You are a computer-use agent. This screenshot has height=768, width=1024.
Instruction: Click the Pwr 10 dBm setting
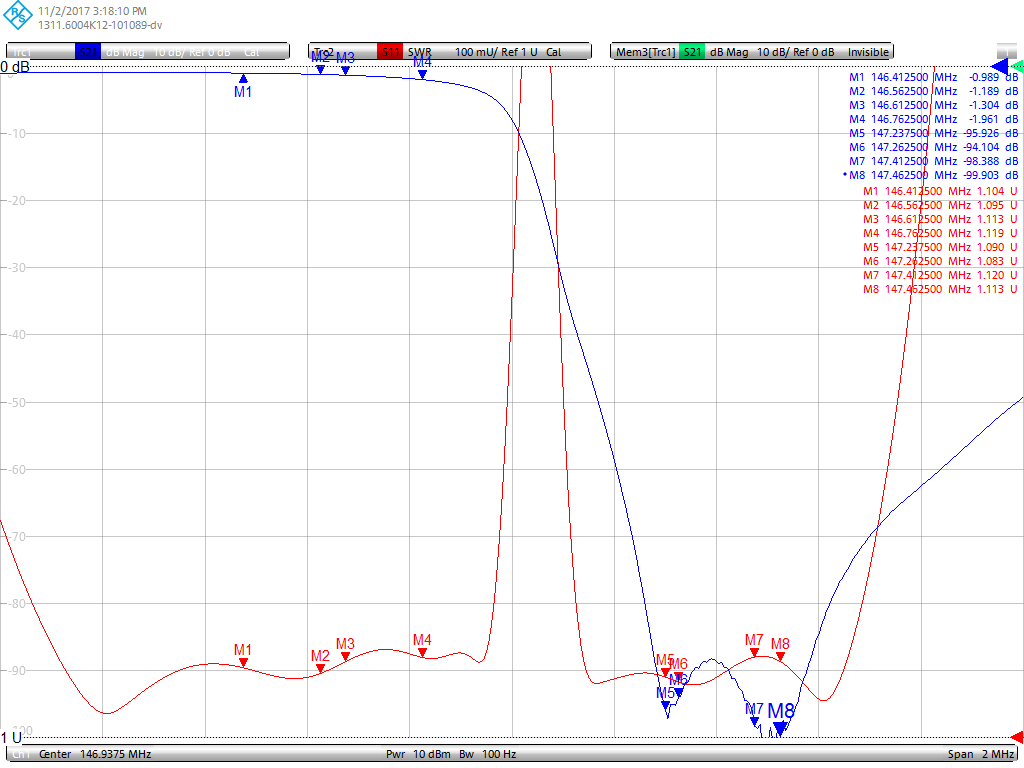click(418, 754)
